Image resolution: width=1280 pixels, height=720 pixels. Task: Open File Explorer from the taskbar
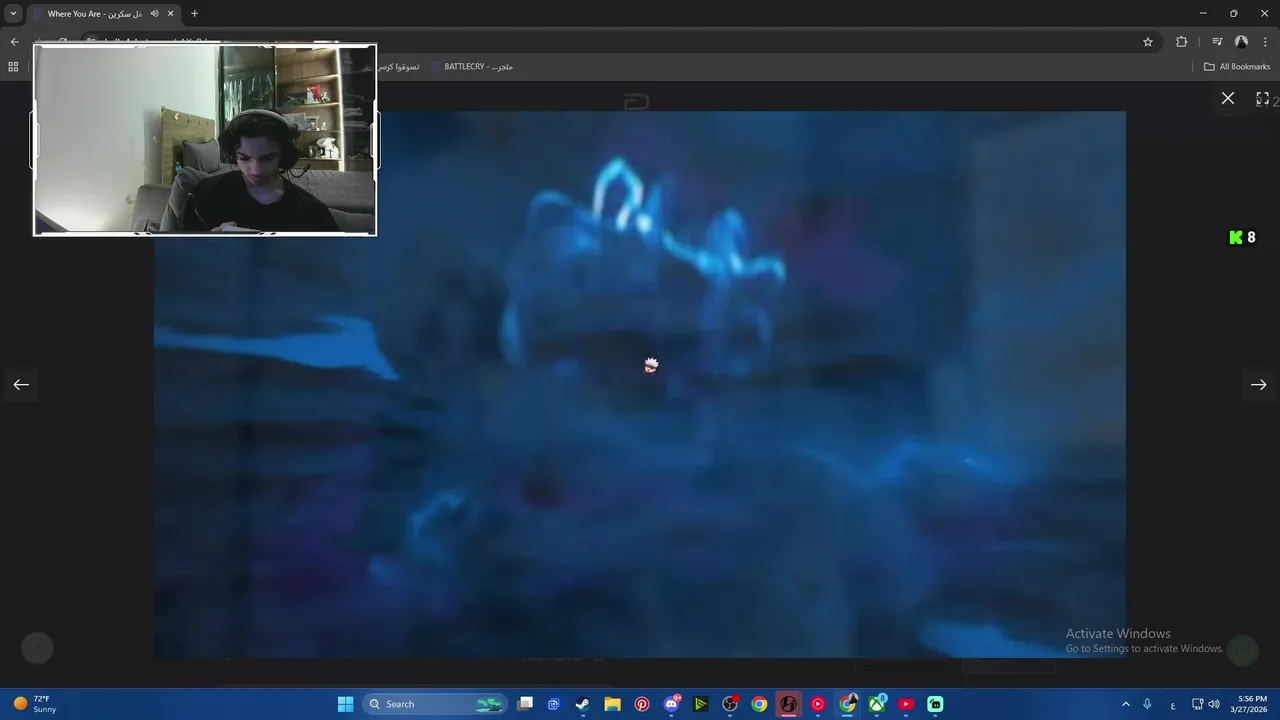click(612, 704)
